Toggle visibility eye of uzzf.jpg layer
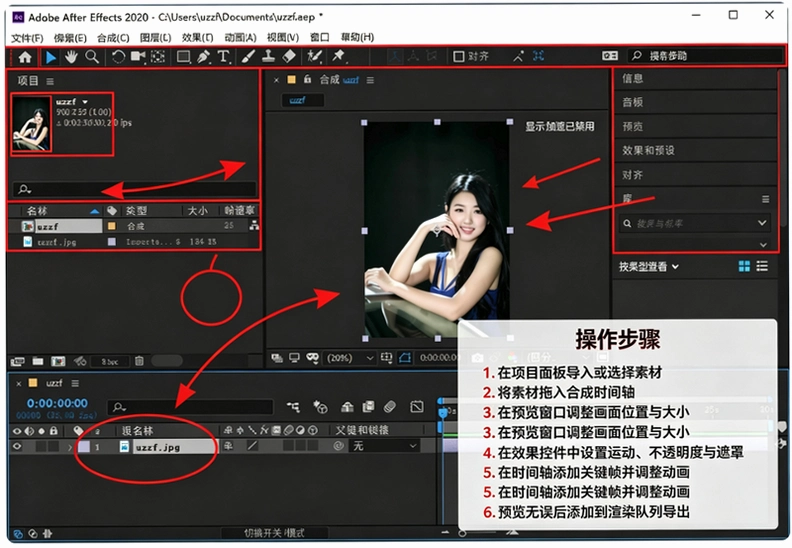Image resolution: width=792 pixels, height=548 pixels. point(18,446)
